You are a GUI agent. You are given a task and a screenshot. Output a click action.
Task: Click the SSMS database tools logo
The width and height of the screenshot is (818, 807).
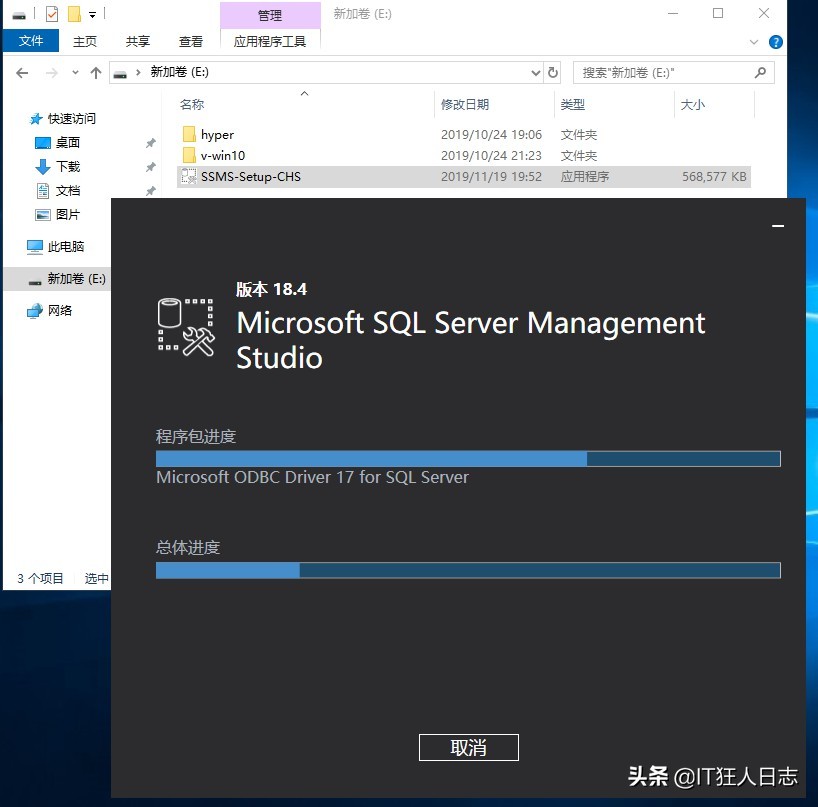[186, 327]
